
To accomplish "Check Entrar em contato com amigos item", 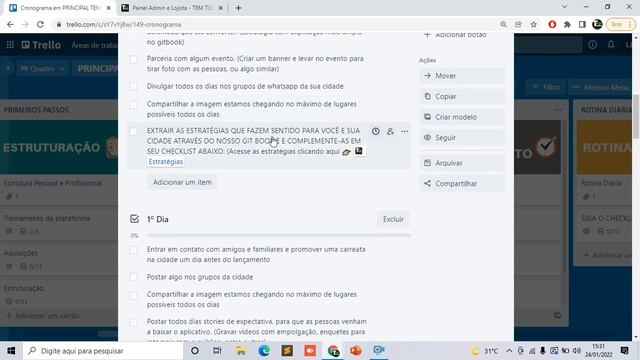I will (133, 250).
